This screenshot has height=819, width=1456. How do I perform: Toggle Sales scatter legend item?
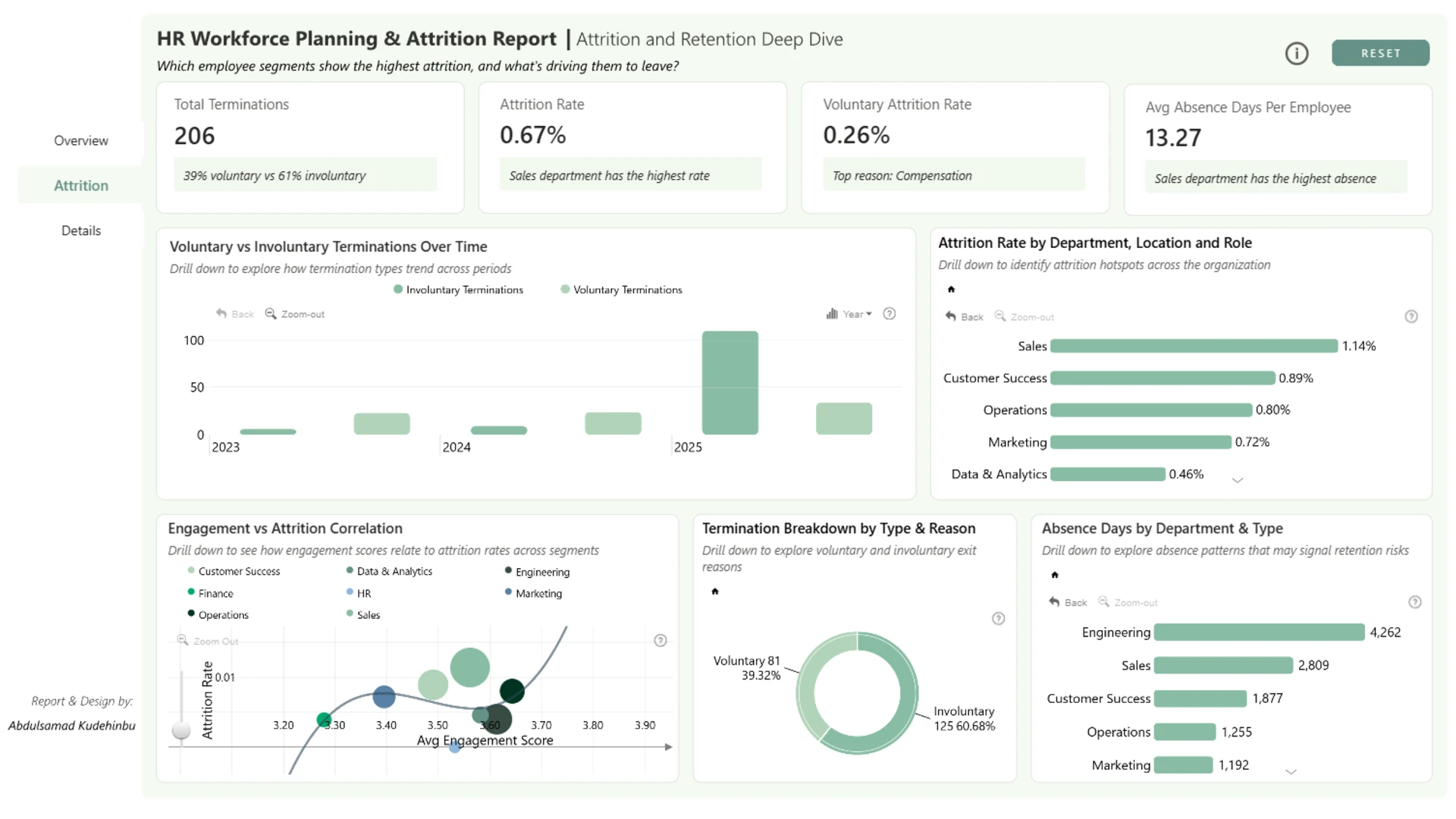click(363, 614)
